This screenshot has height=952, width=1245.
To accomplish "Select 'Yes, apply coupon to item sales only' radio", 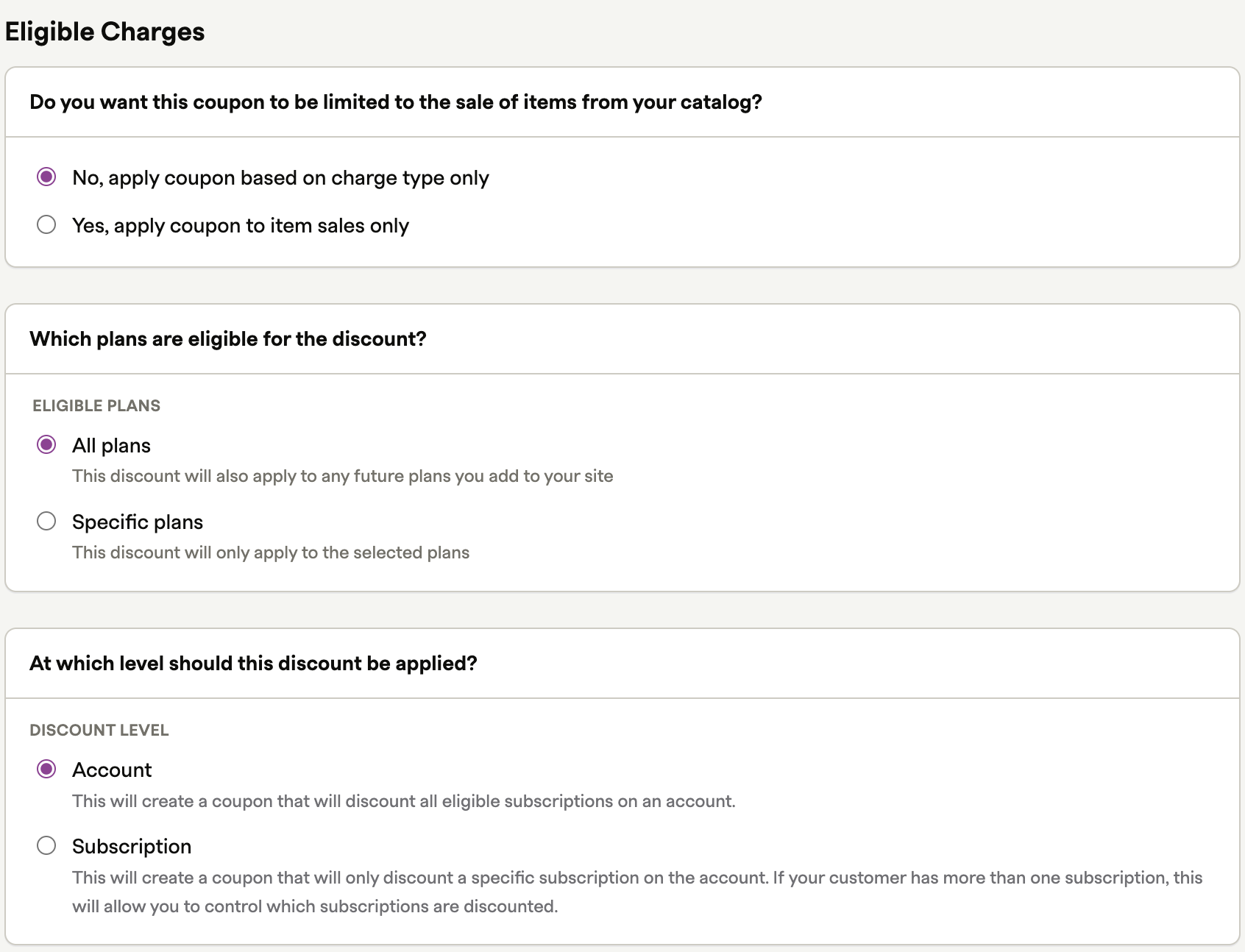I will 46,225.
